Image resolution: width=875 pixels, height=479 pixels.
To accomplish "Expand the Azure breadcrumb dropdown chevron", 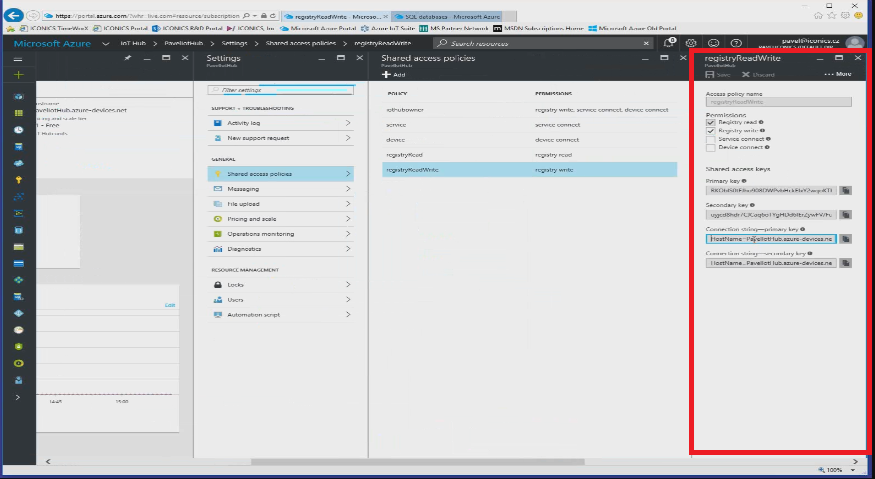I will pos(104,43).
